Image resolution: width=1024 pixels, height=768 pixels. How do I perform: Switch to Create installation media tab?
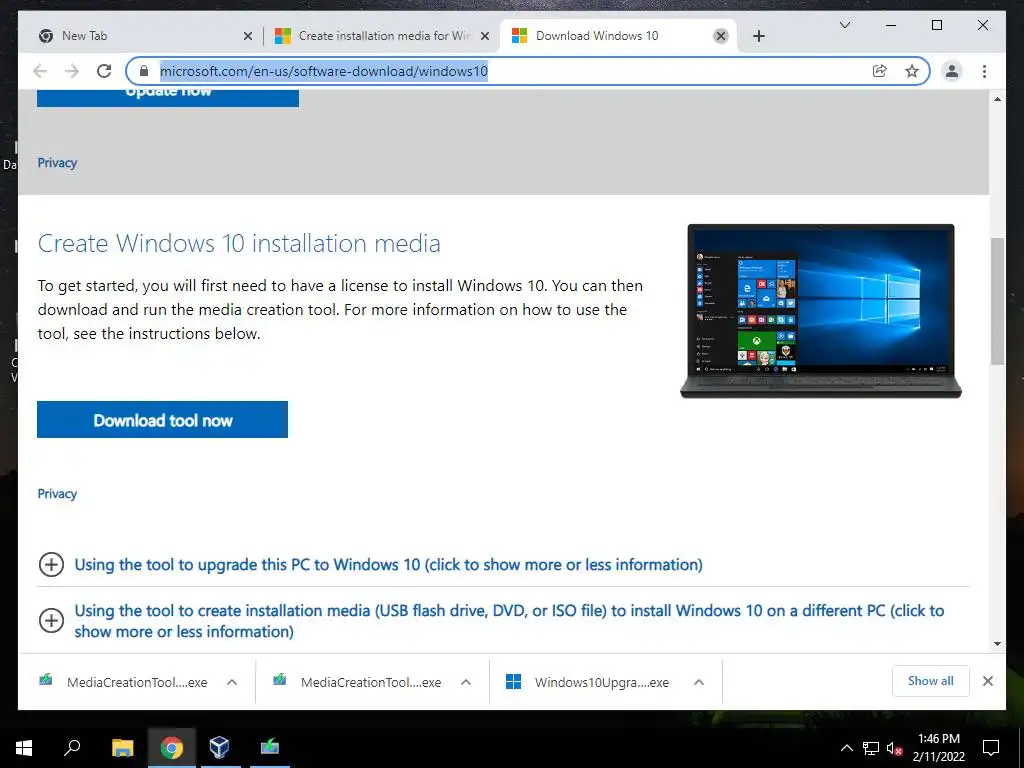pos(382,36)
